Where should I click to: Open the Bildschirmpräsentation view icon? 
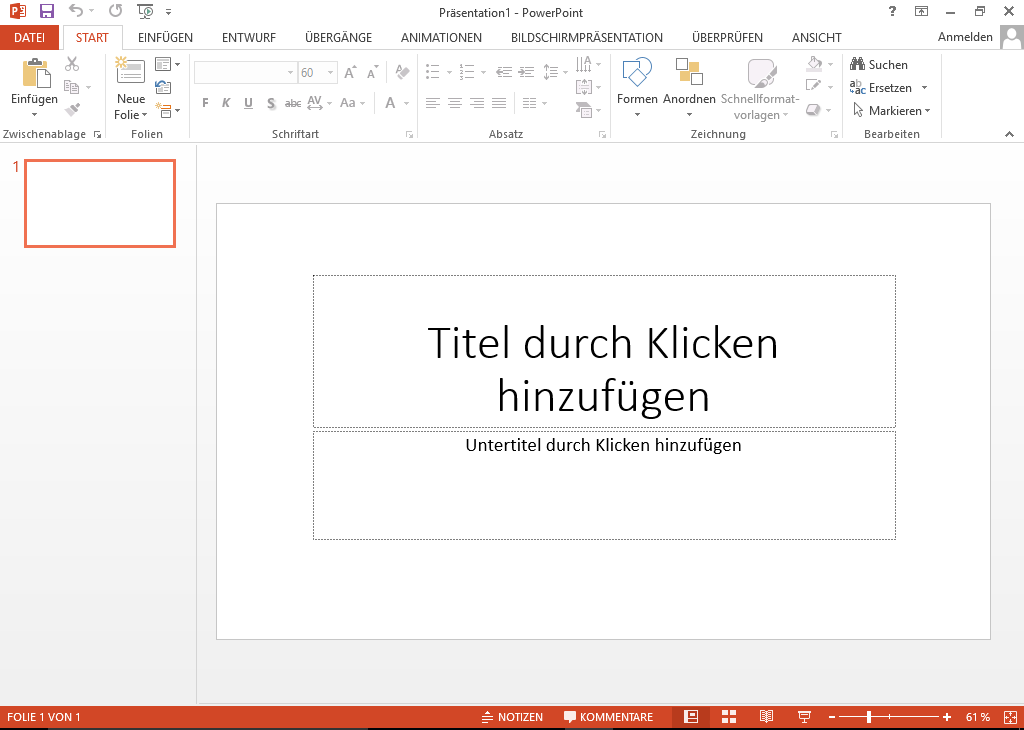pyautogui.click(x=804, y=716)
